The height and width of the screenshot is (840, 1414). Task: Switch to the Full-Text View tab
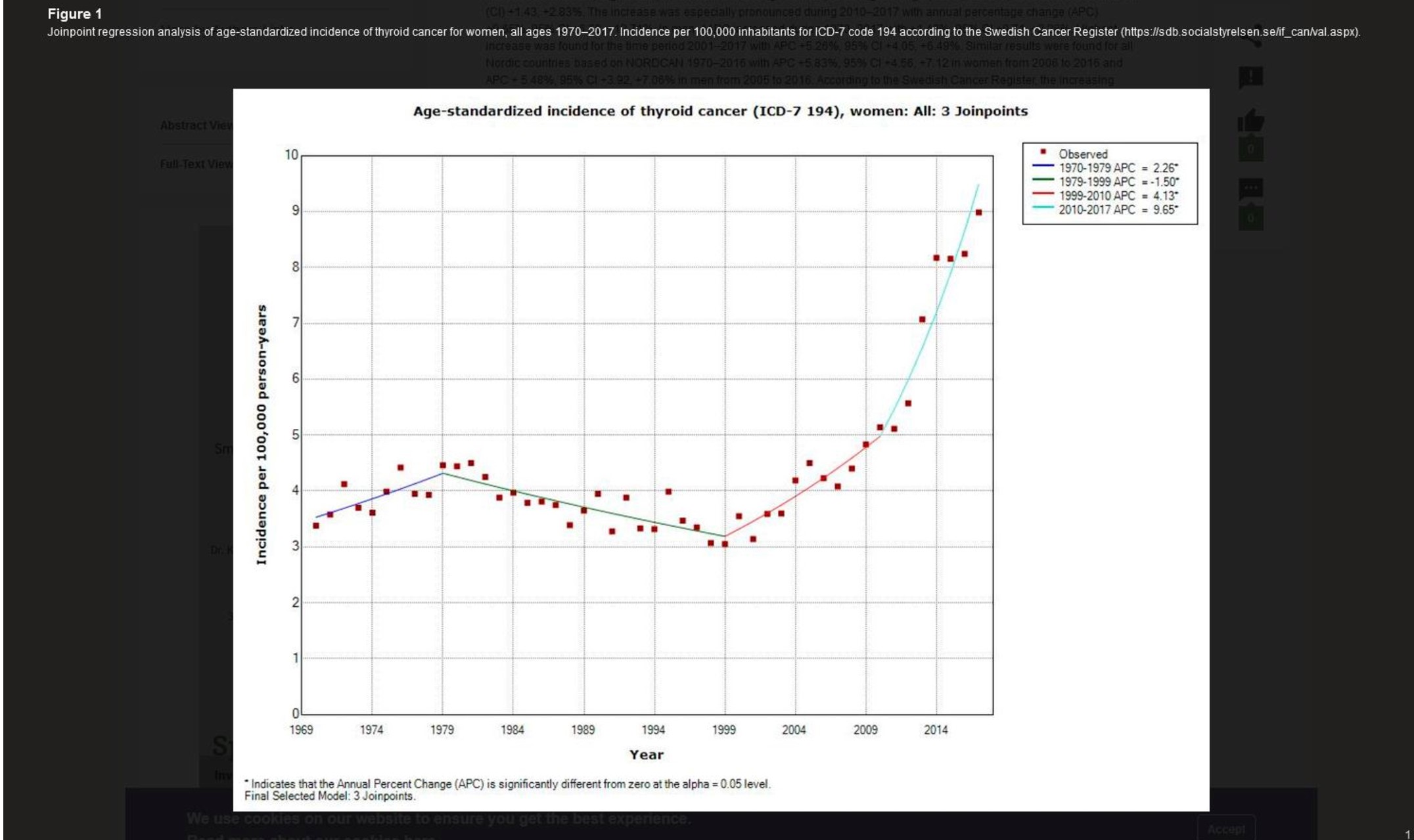(196, 164)
